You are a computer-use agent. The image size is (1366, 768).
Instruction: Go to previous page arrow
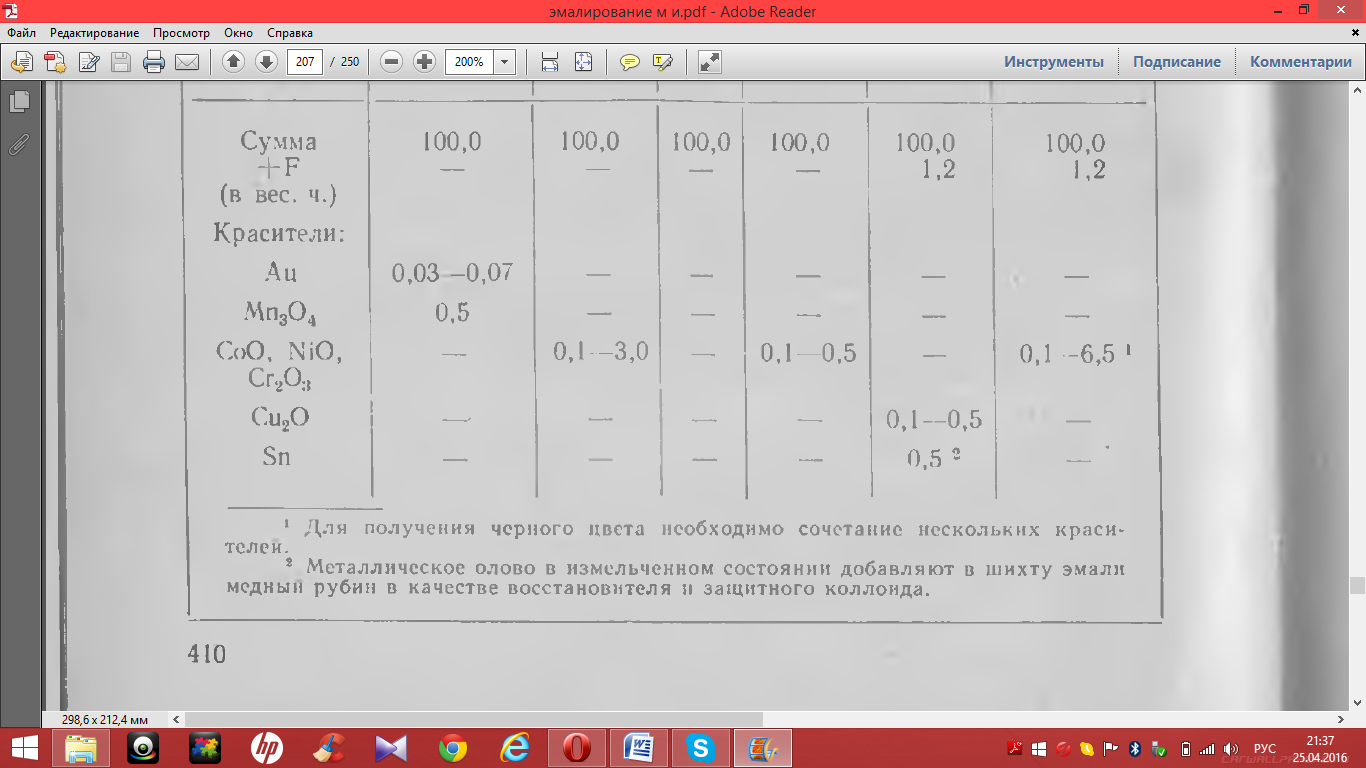coord(233,62)
